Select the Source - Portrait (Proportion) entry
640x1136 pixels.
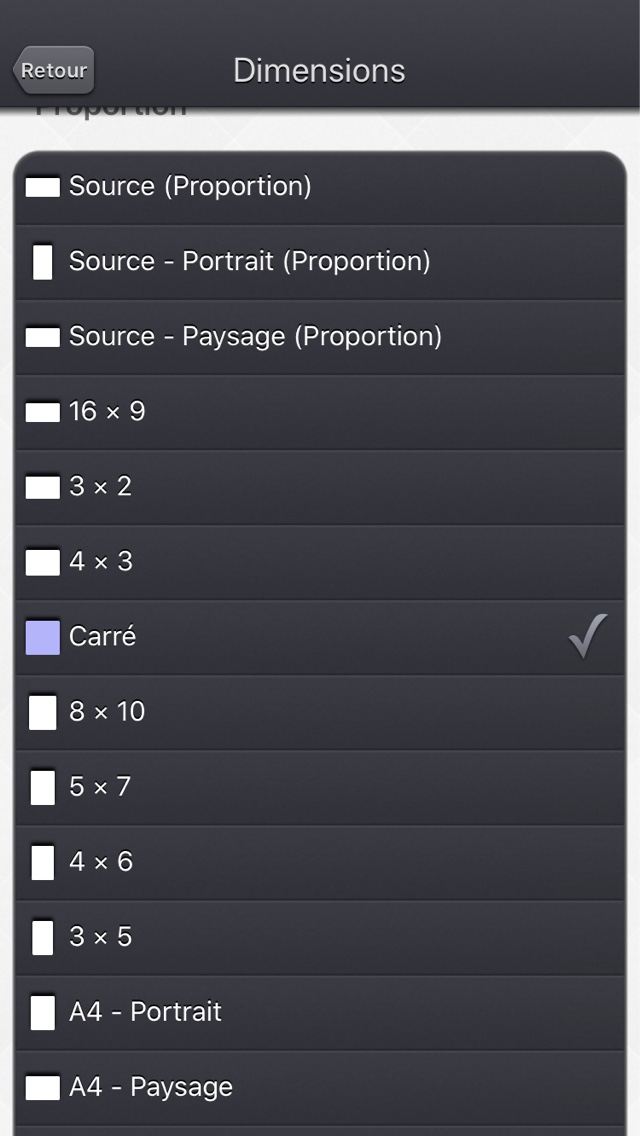tap(320, 262)
